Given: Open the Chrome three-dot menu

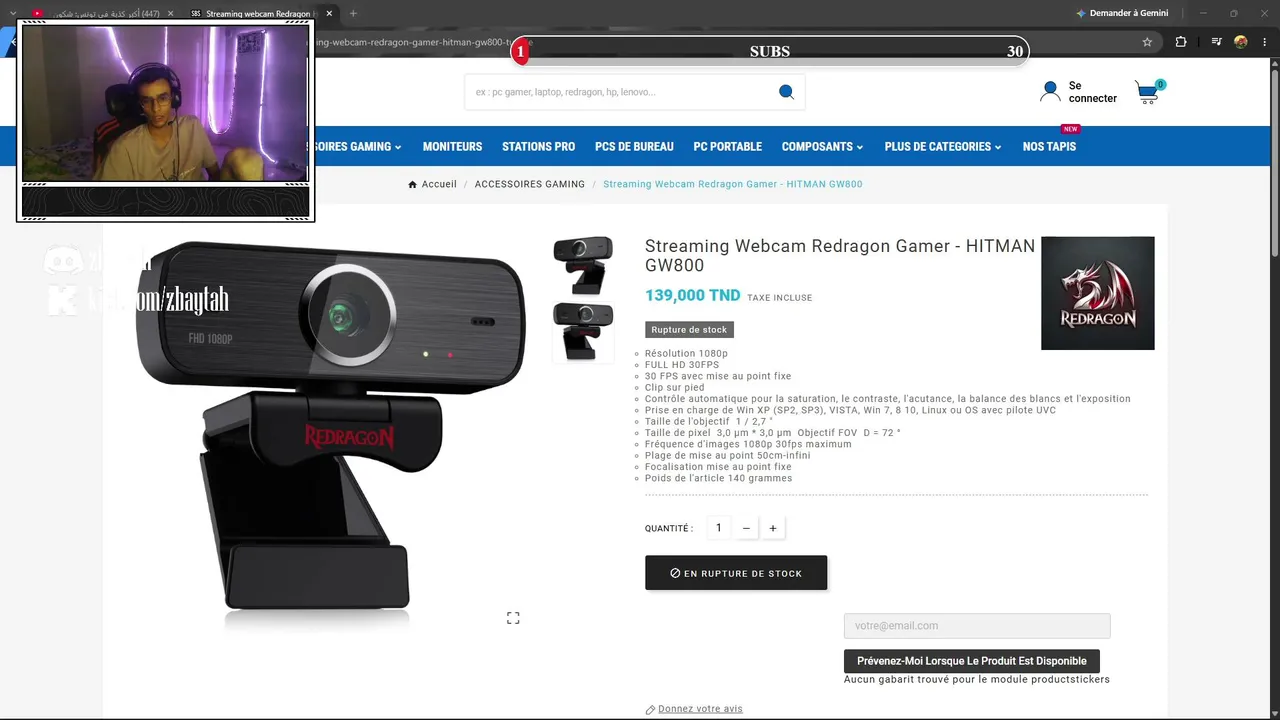Looking at the screenshot, I should (1264, 42).
